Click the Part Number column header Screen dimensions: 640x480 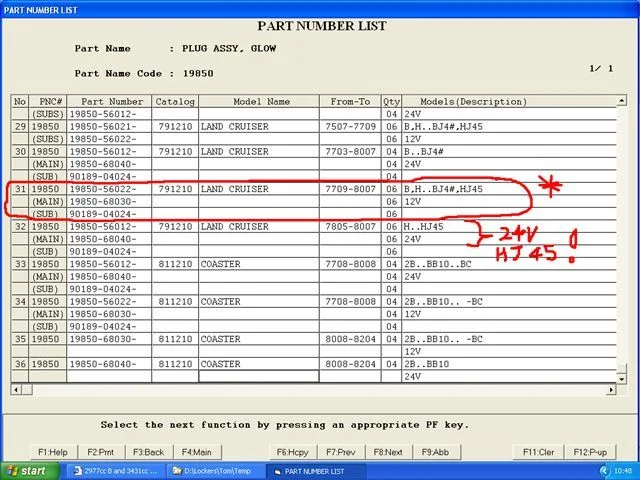click(x=111, y=102)
